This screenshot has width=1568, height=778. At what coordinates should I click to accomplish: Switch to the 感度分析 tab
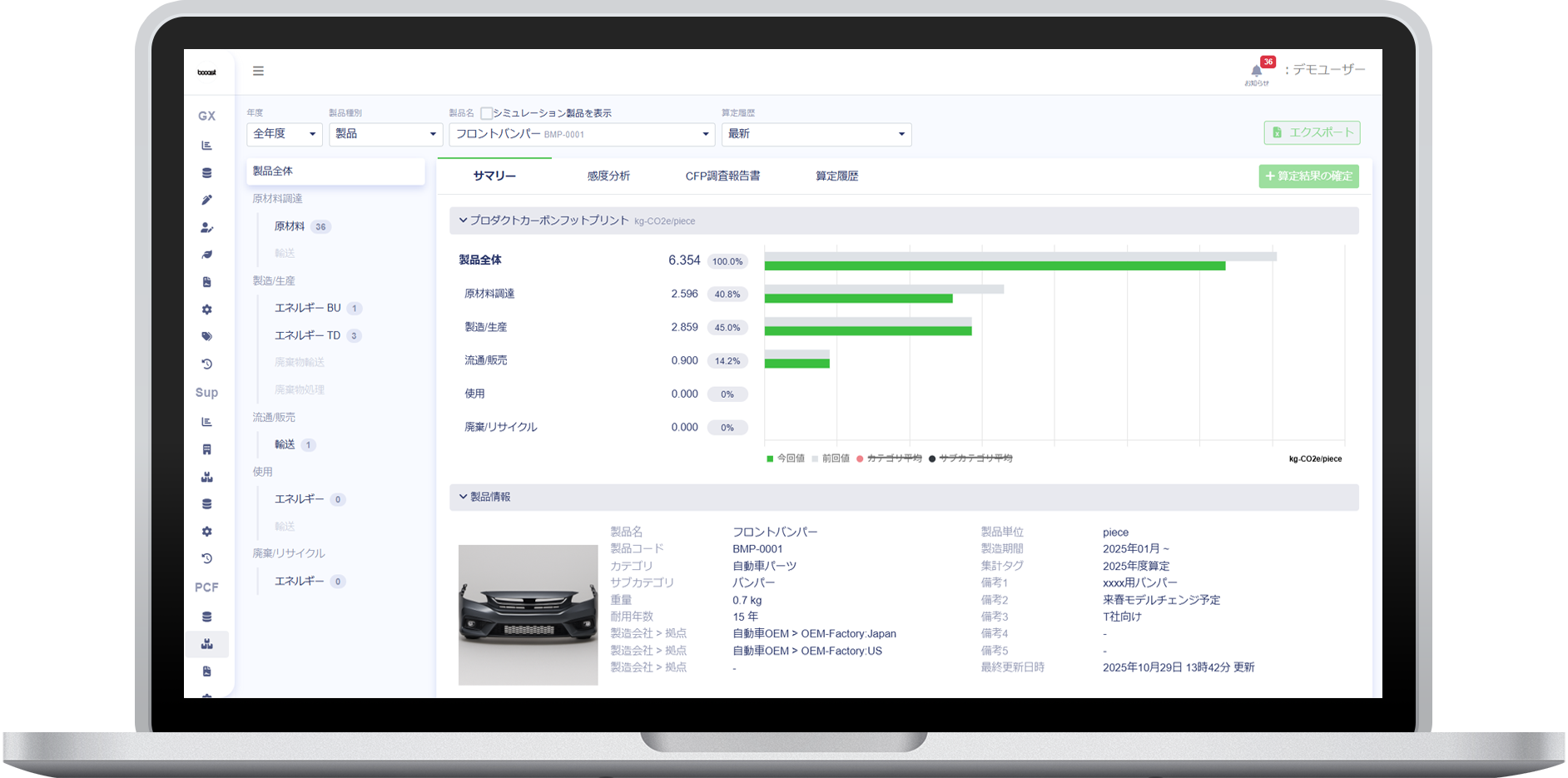tap(608, 176)
